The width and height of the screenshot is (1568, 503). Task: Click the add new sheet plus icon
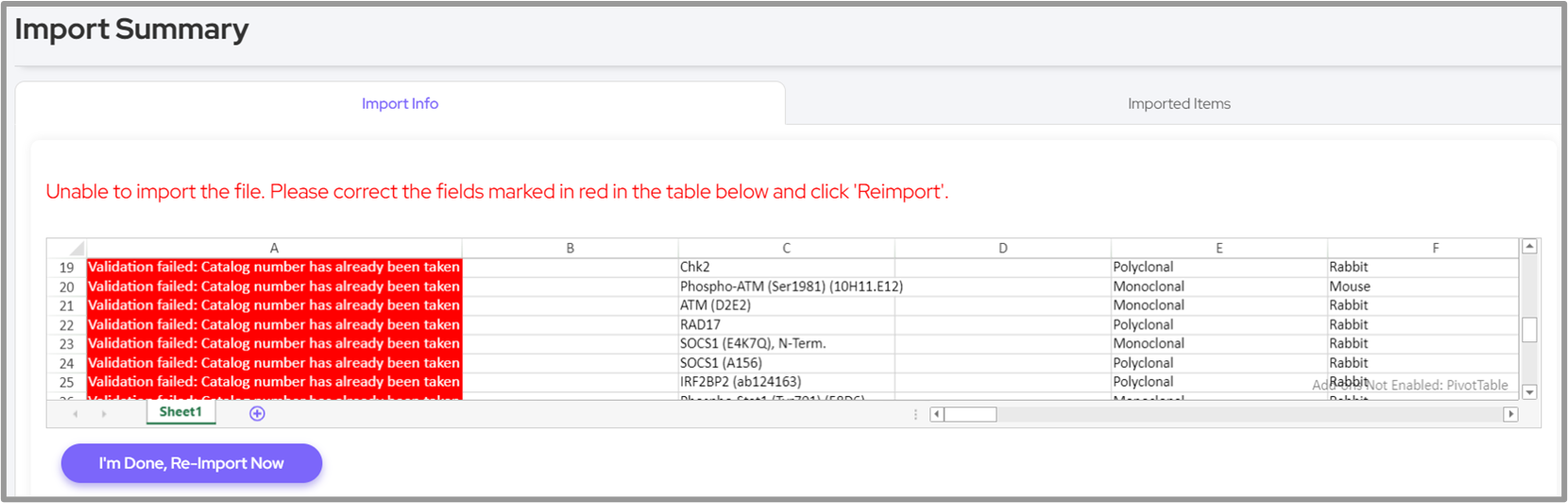(x=257, y=414)
